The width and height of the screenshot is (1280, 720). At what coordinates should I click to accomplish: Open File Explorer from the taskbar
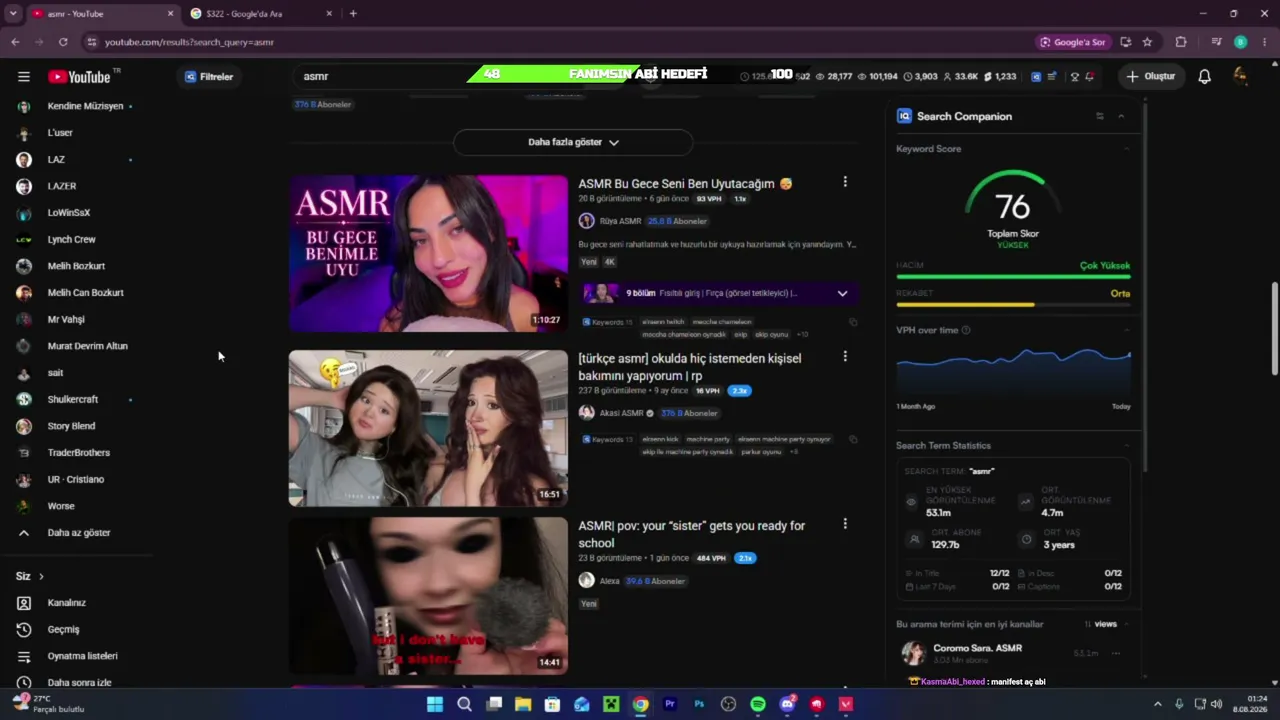pyautogui.click(x=523, y=704)
